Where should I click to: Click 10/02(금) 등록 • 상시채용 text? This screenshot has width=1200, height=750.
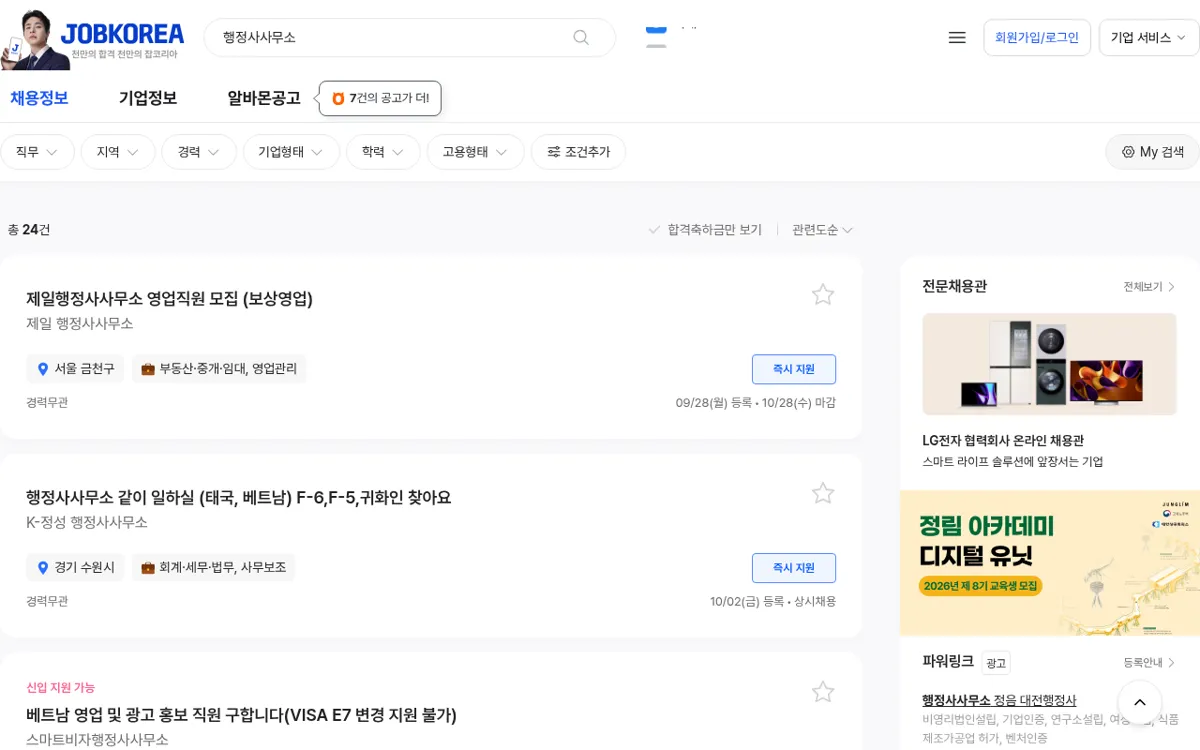click(x=773, y=602)
